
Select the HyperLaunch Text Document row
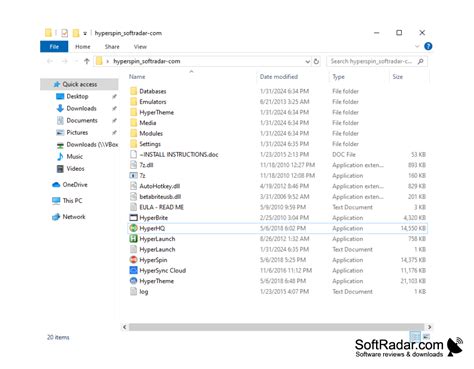pyautogui.click(x=277, y=249)
